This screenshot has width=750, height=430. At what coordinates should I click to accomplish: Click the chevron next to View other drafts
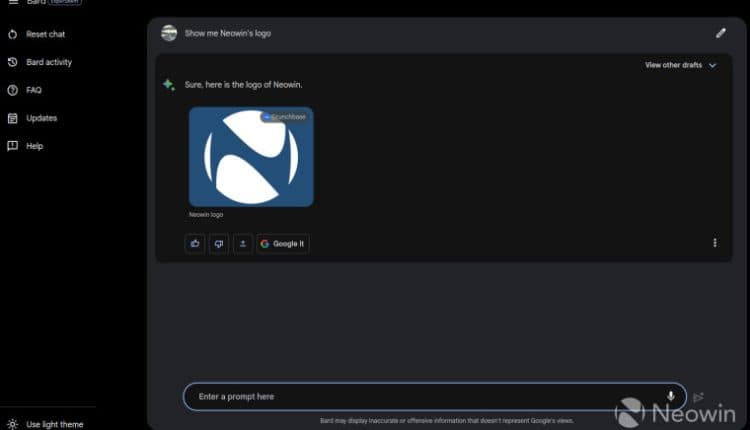(x=713, y=66)
